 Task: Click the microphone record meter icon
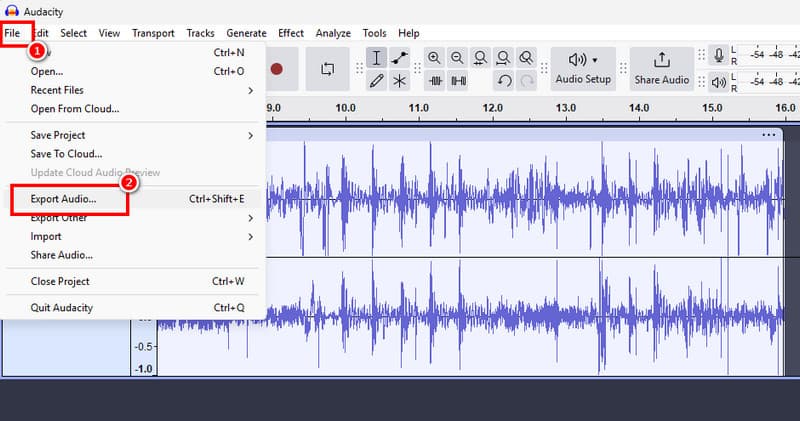tap(719, 55)
